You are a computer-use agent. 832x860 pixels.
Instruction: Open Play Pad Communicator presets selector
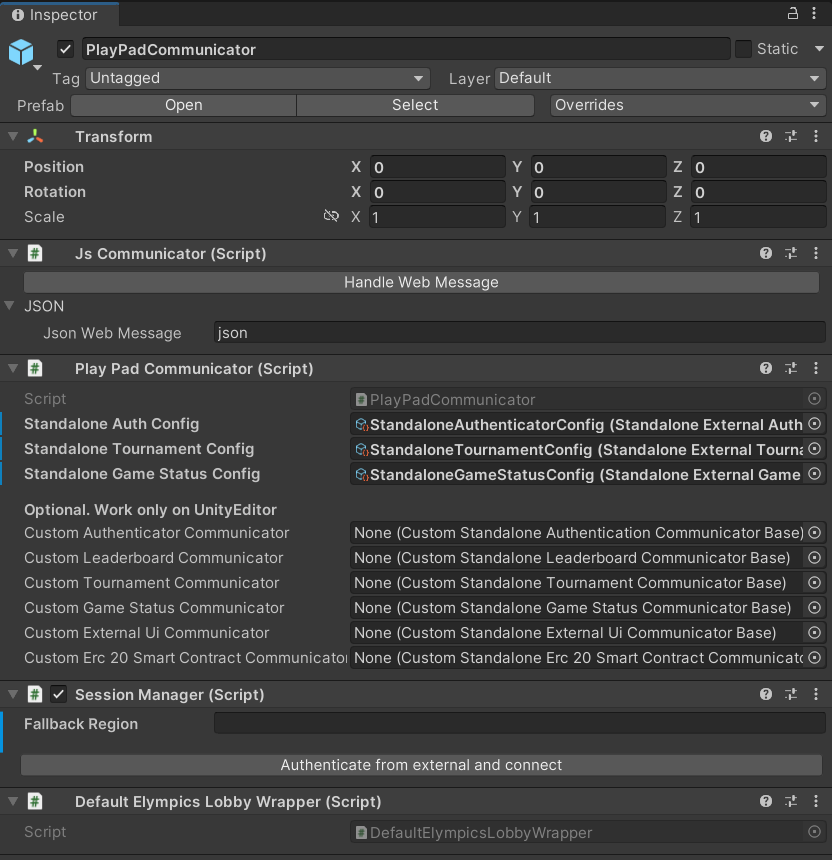pyautogui.click(x=791, y=369)
